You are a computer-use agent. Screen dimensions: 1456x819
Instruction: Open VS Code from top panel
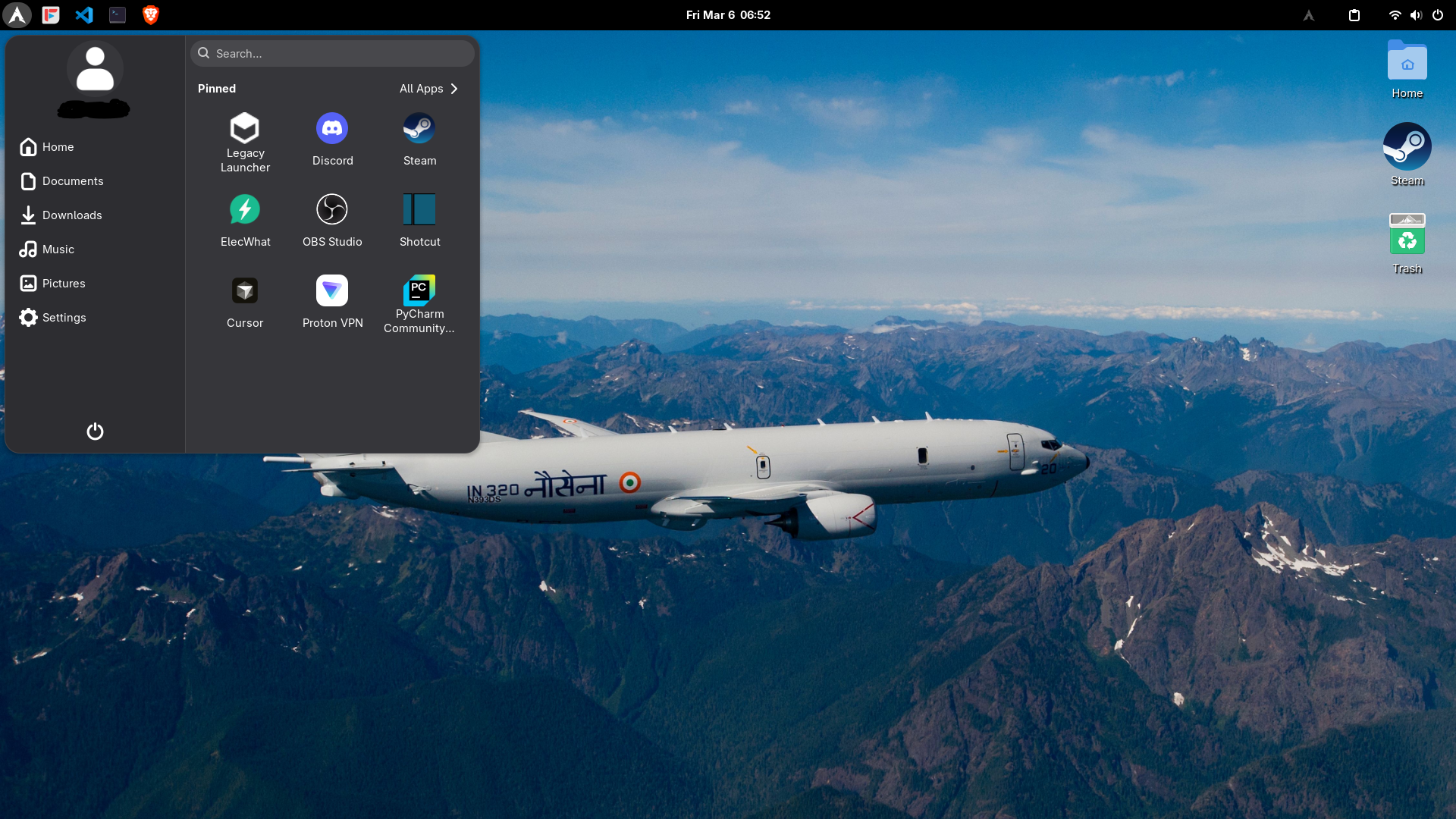[84, 15]
